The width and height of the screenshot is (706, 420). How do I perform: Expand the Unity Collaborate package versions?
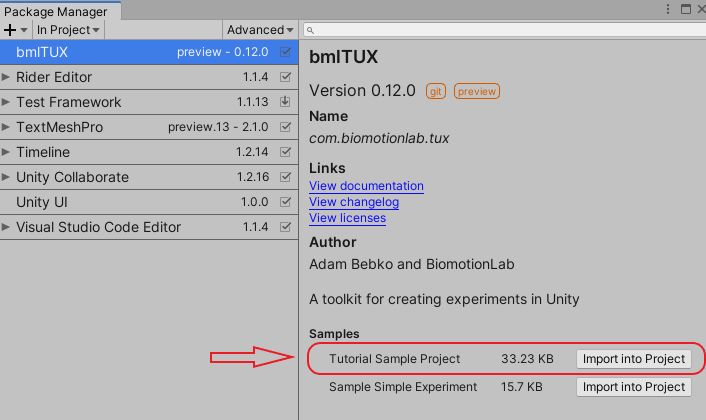pyautogui.click(x=5, y=177)
